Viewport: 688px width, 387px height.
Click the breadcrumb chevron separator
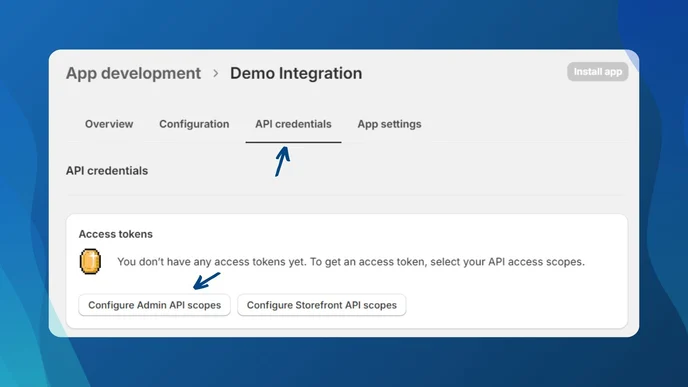point(215,73)
